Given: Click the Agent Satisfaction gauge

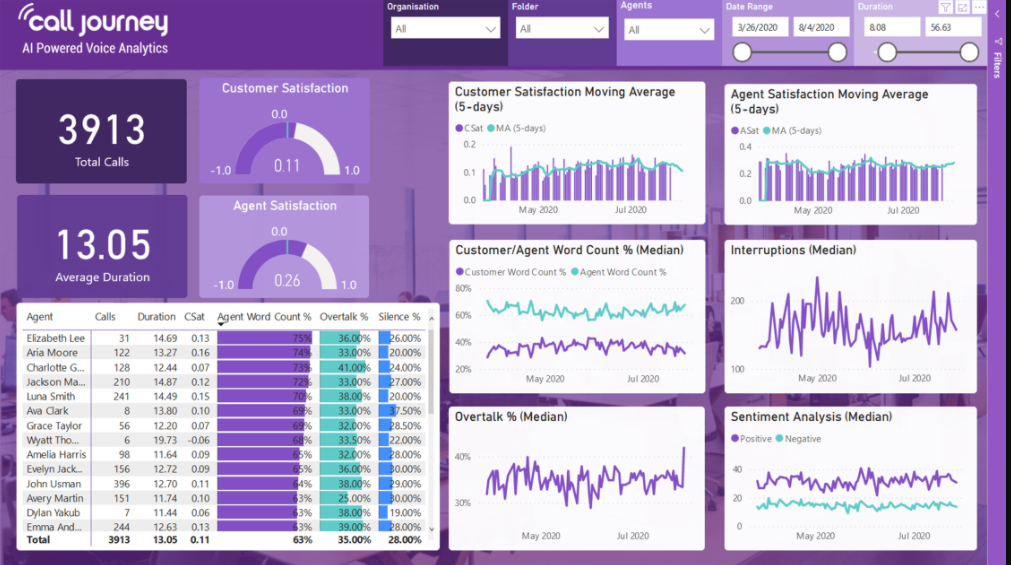Looking at the screenshot, I should coord(284,246).
